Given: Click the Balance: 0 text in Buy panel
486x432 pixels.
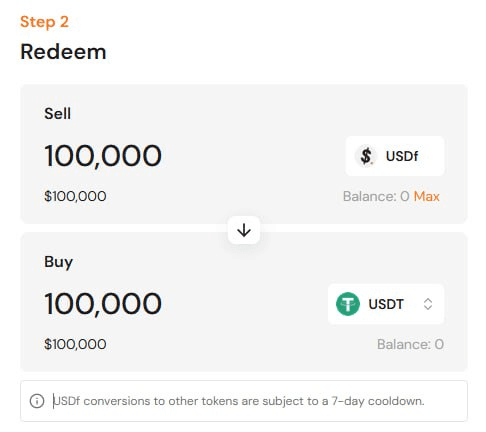Looking at the screenshot, I should [x=410, y=344].
